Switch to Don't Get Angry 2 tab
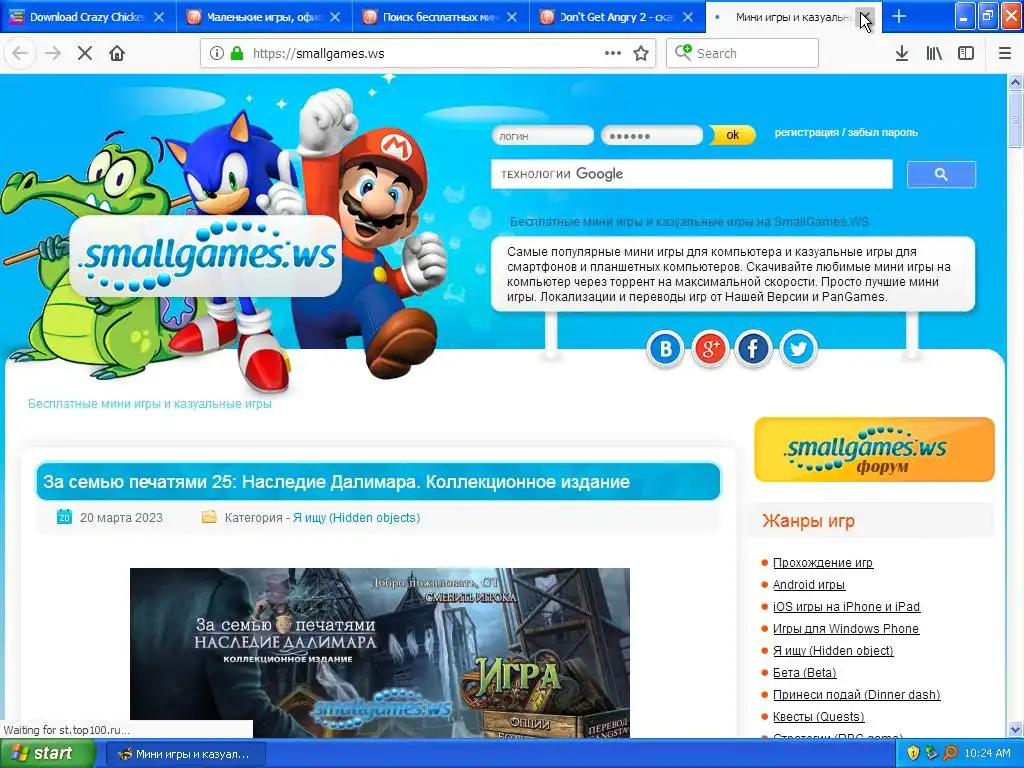The image size is (1024, 768). (x=616, y=17)
